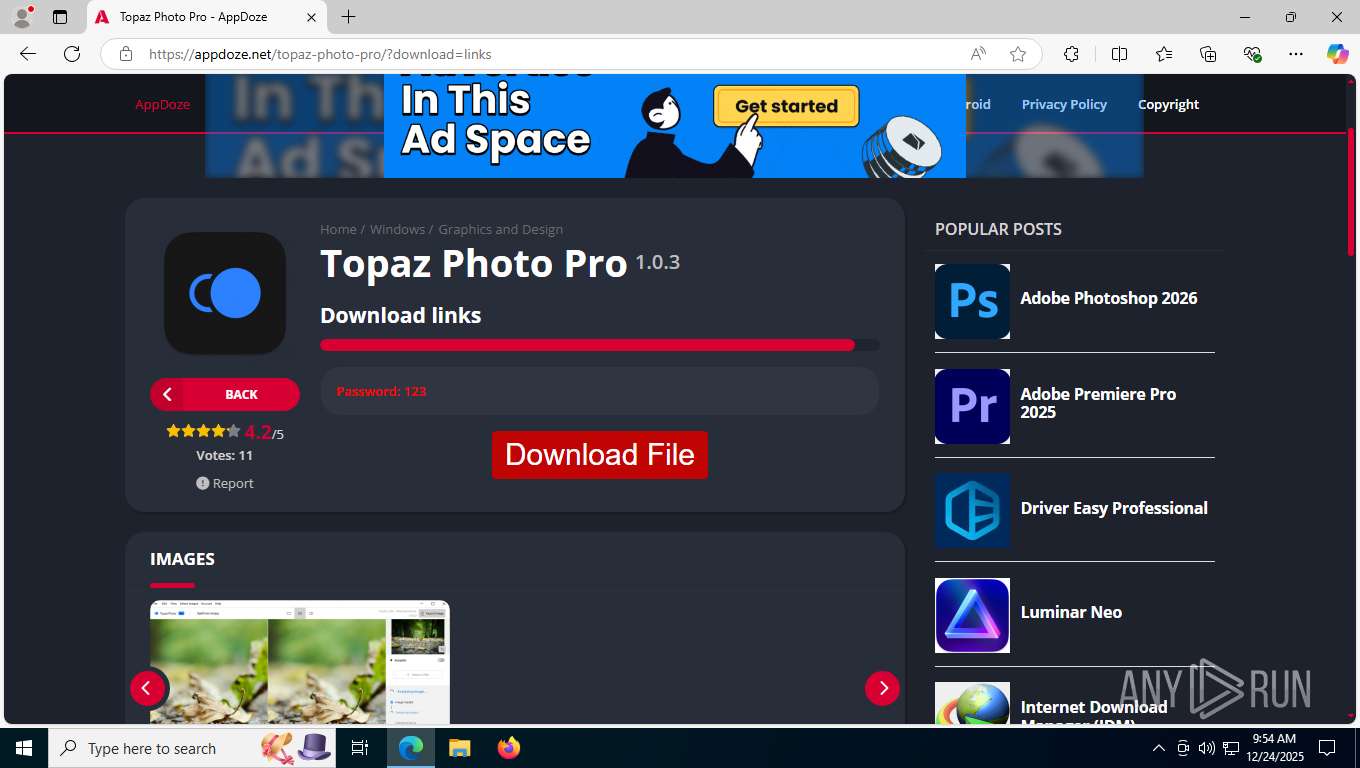1360x768 pixels.
Task: Open Privacy Policy nav link
Action: pyautogui.click(x=1064, y=104)
